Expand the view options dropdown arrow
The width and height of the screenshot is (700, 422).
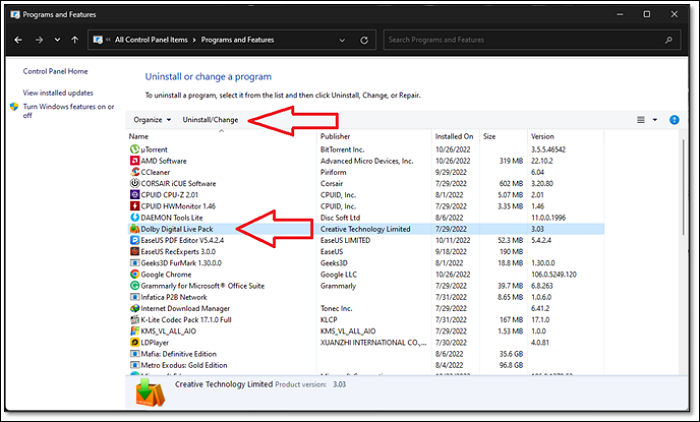[x=655, y=120]
